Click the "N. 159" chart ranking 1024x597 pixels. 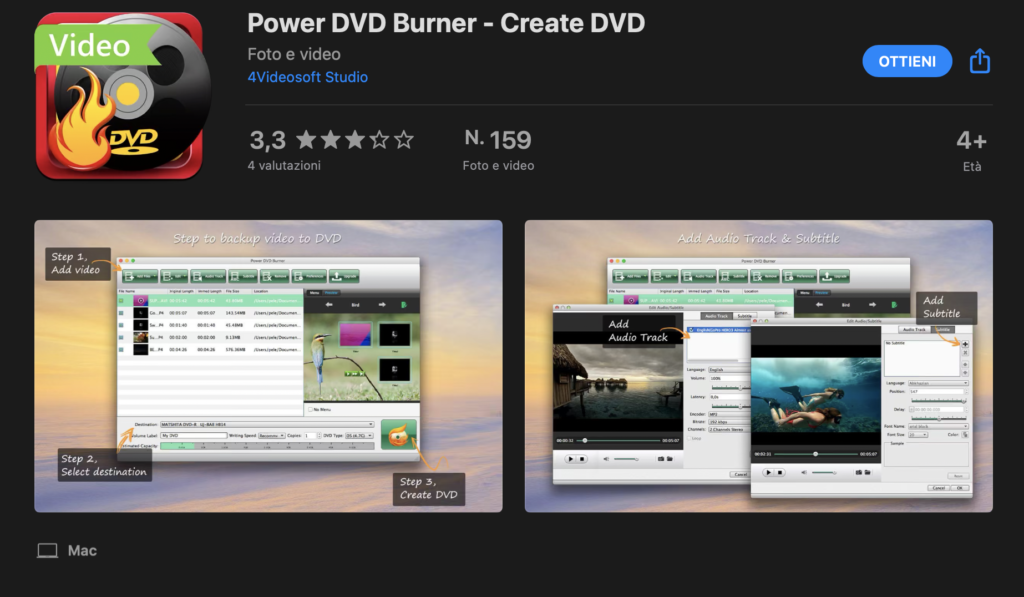point(498,140)
